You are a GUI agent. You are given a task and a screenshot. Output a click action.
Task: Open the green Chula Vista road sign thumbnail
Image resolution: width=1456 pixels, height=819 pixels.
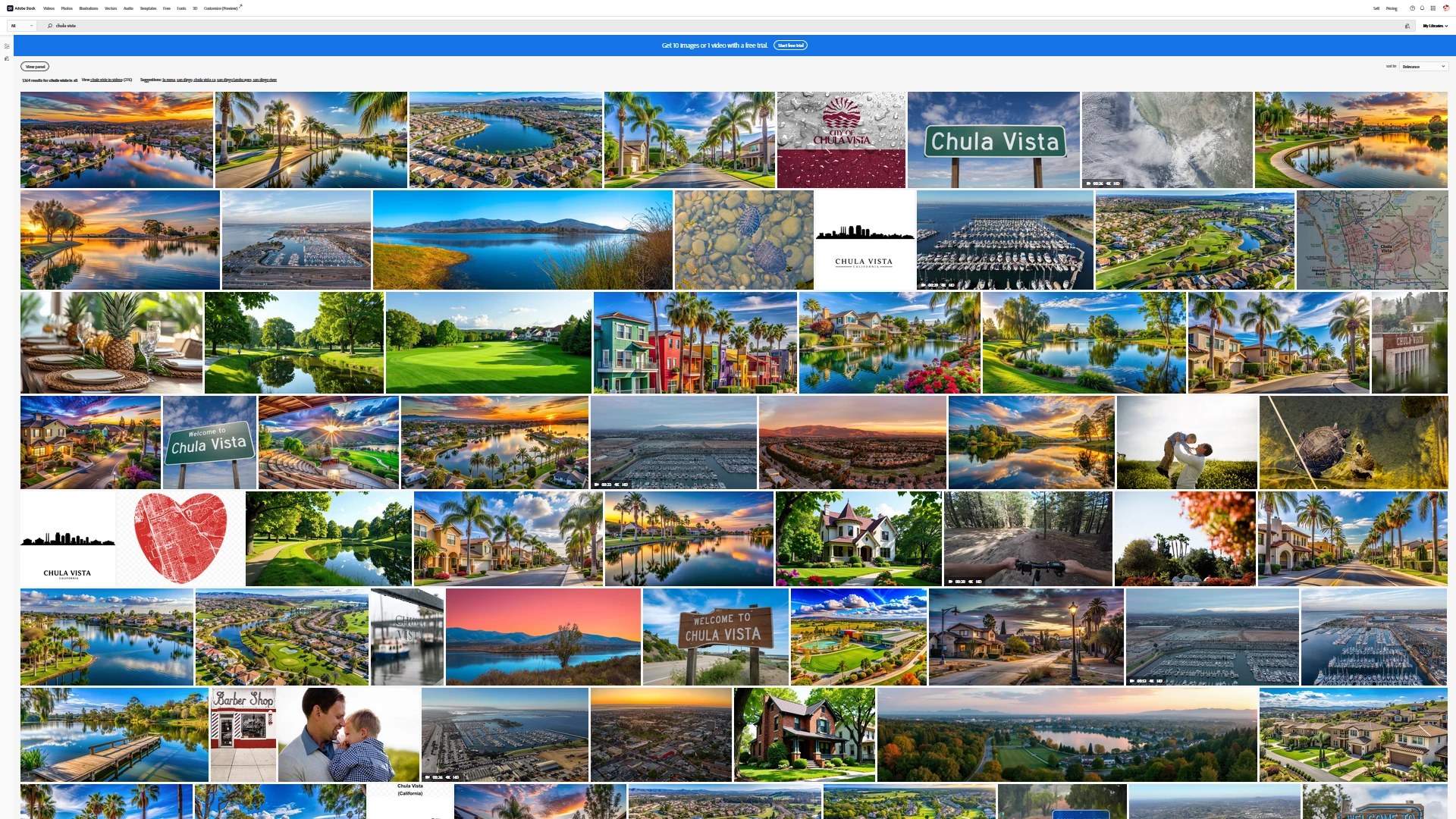(993, 140)
